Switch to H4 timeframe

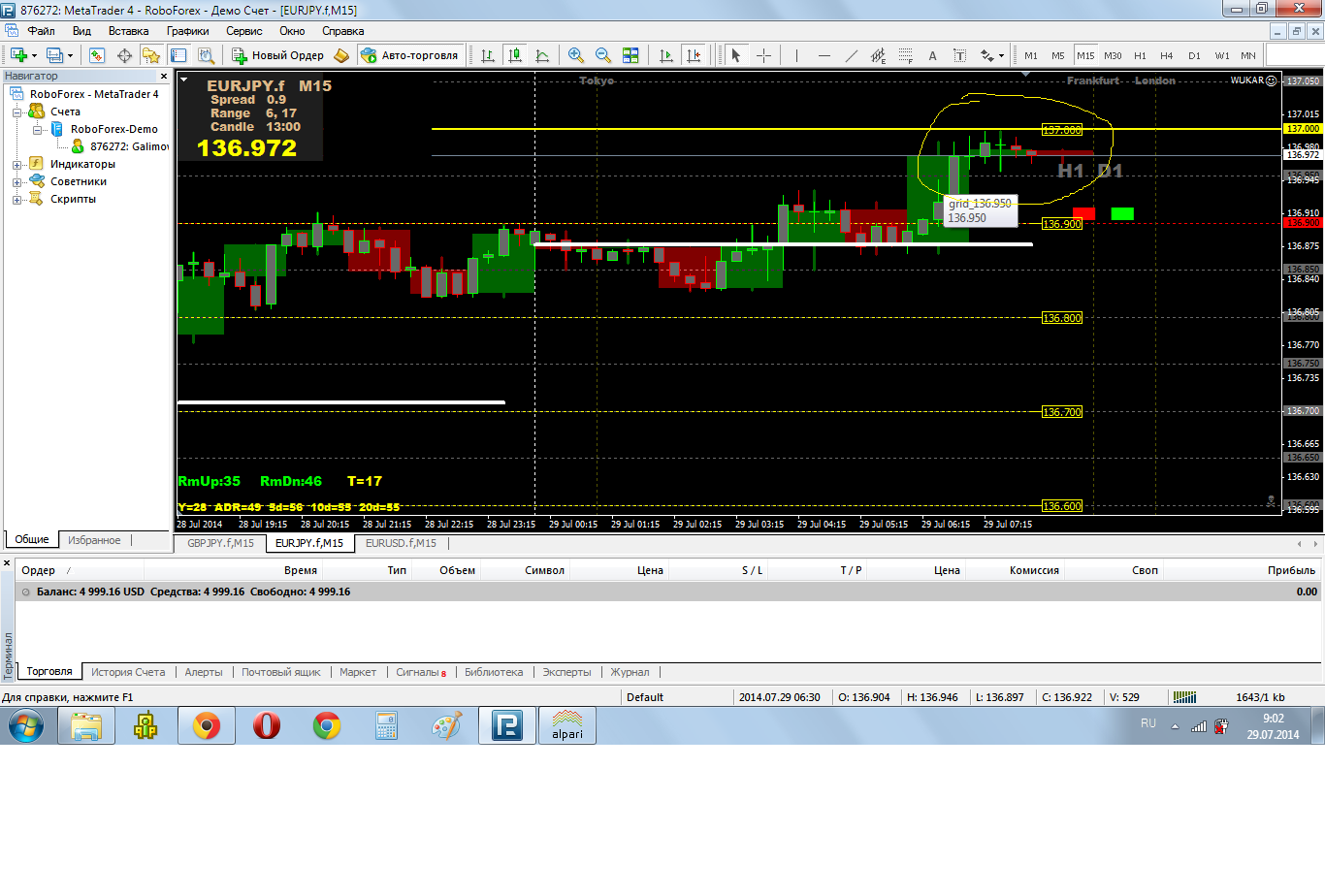coord(1167,55)
